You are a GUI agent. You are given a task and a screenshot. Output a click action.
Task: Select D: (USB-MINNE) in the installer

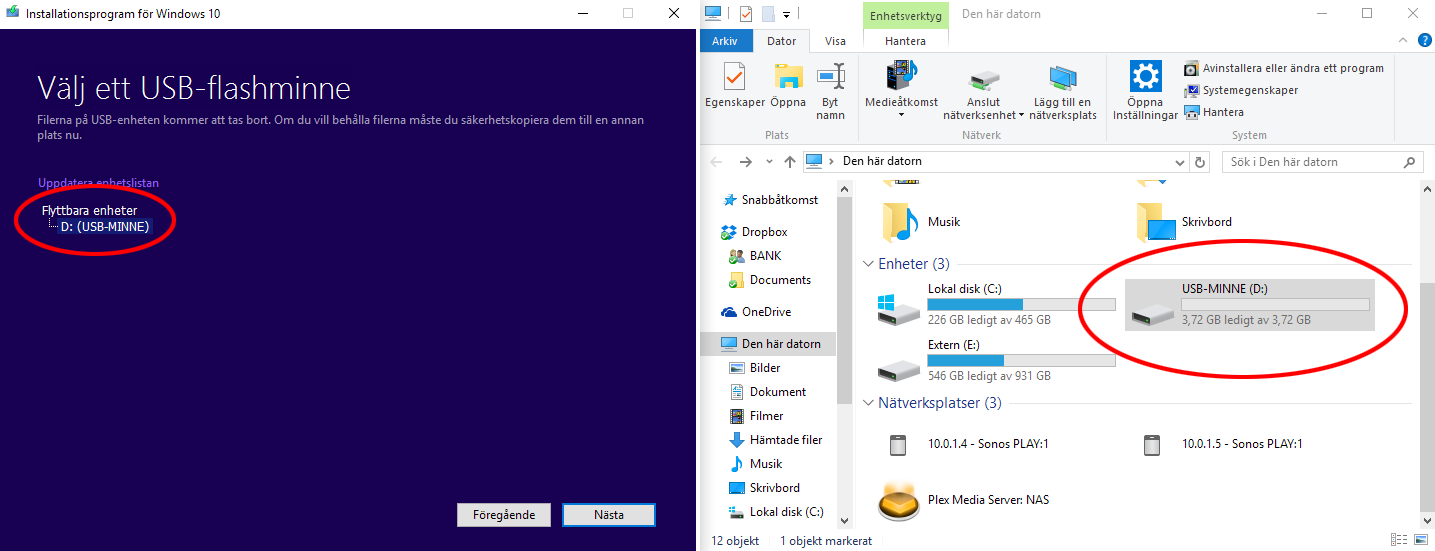tap(104, 227)
